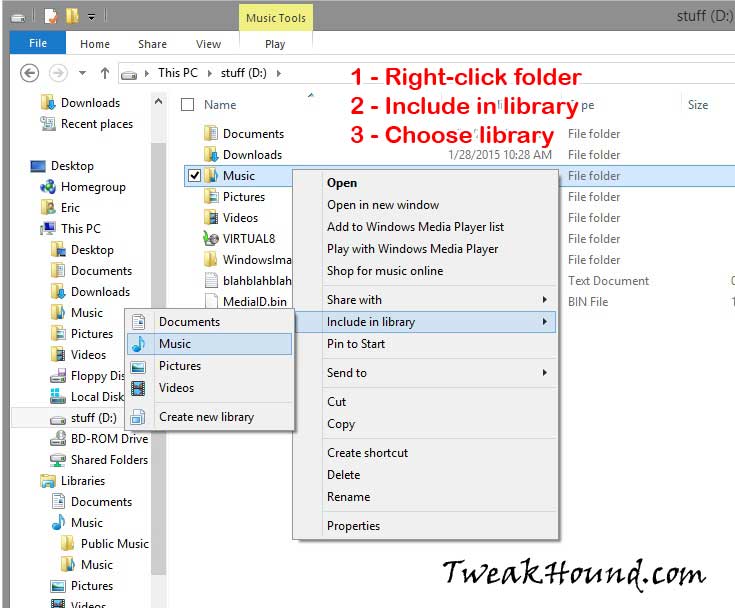Open the recent locations dropdown arrow
This screenshot has width=735, height=608.
pos(82,73)
